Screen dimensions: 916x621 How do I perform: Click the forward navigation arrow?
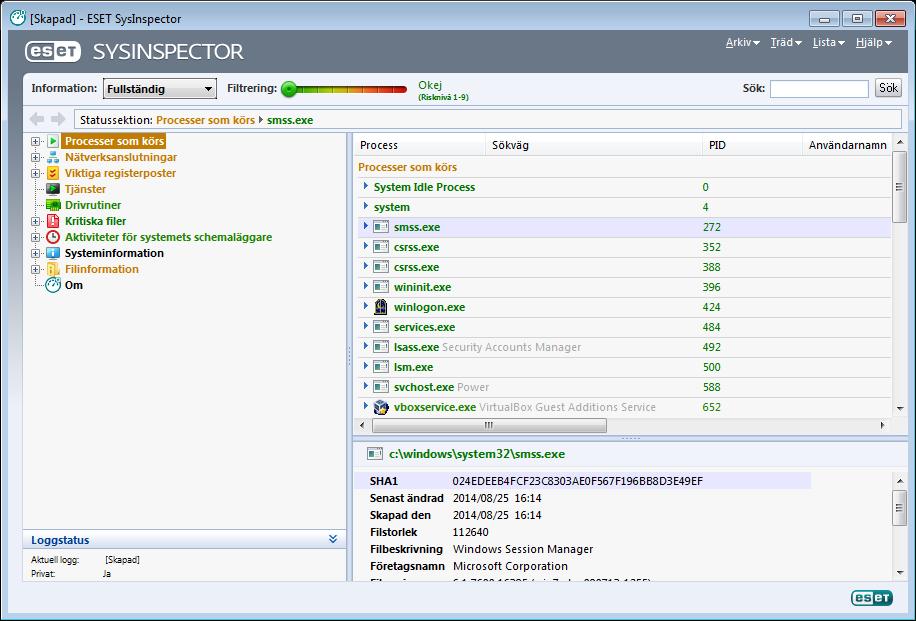pos(58,119)
